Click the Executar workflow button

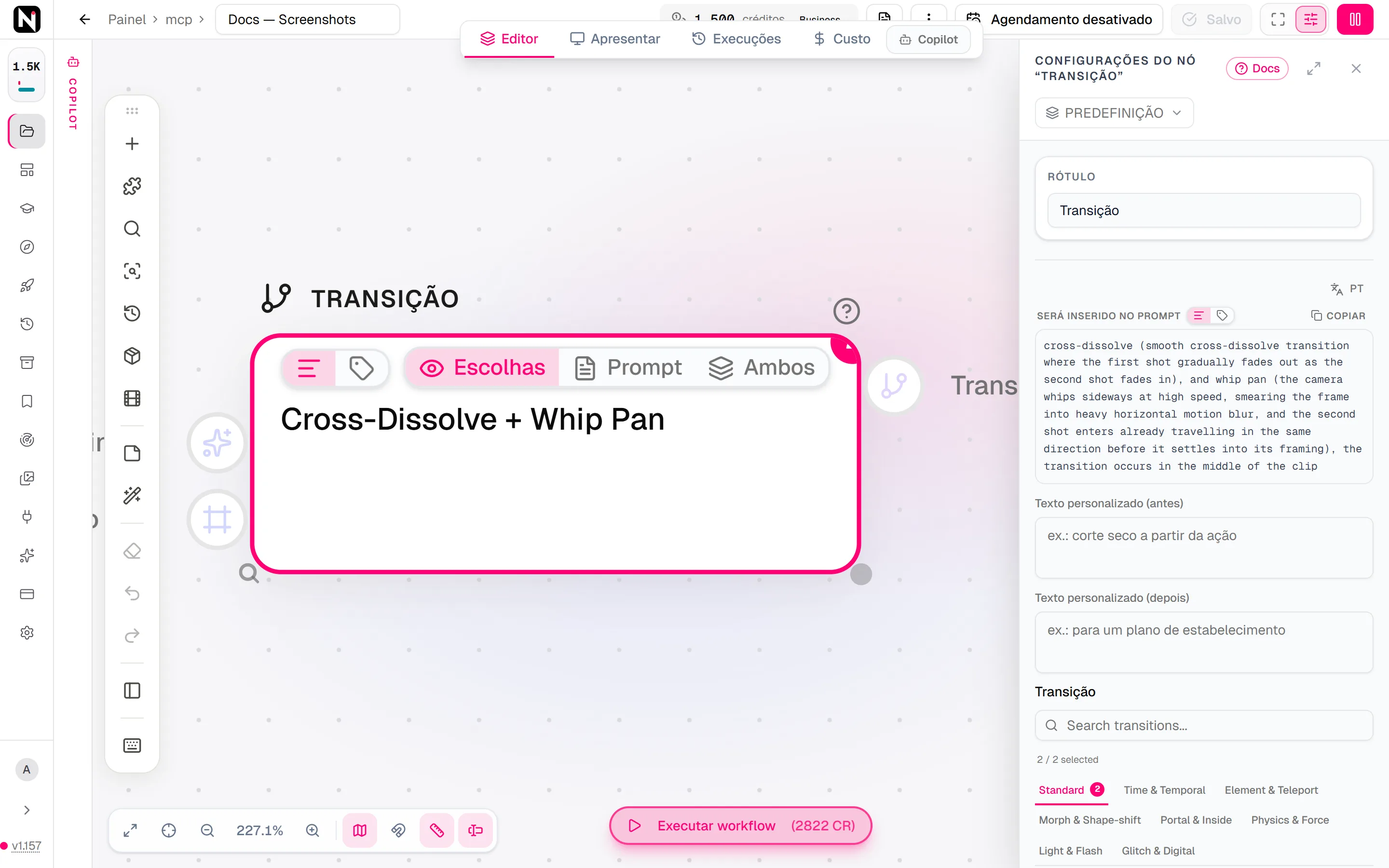740,826
